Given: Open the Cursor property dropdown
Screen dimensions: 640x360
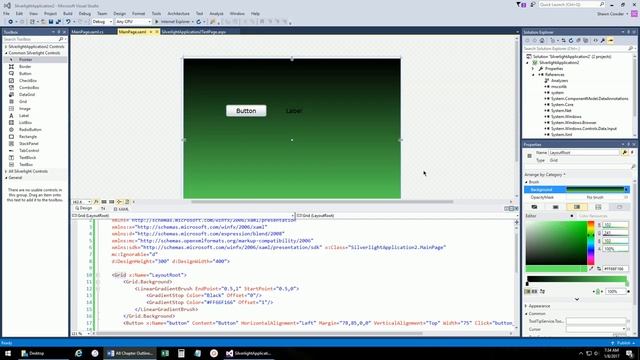Looking at the screenshot, I should 624,329.
